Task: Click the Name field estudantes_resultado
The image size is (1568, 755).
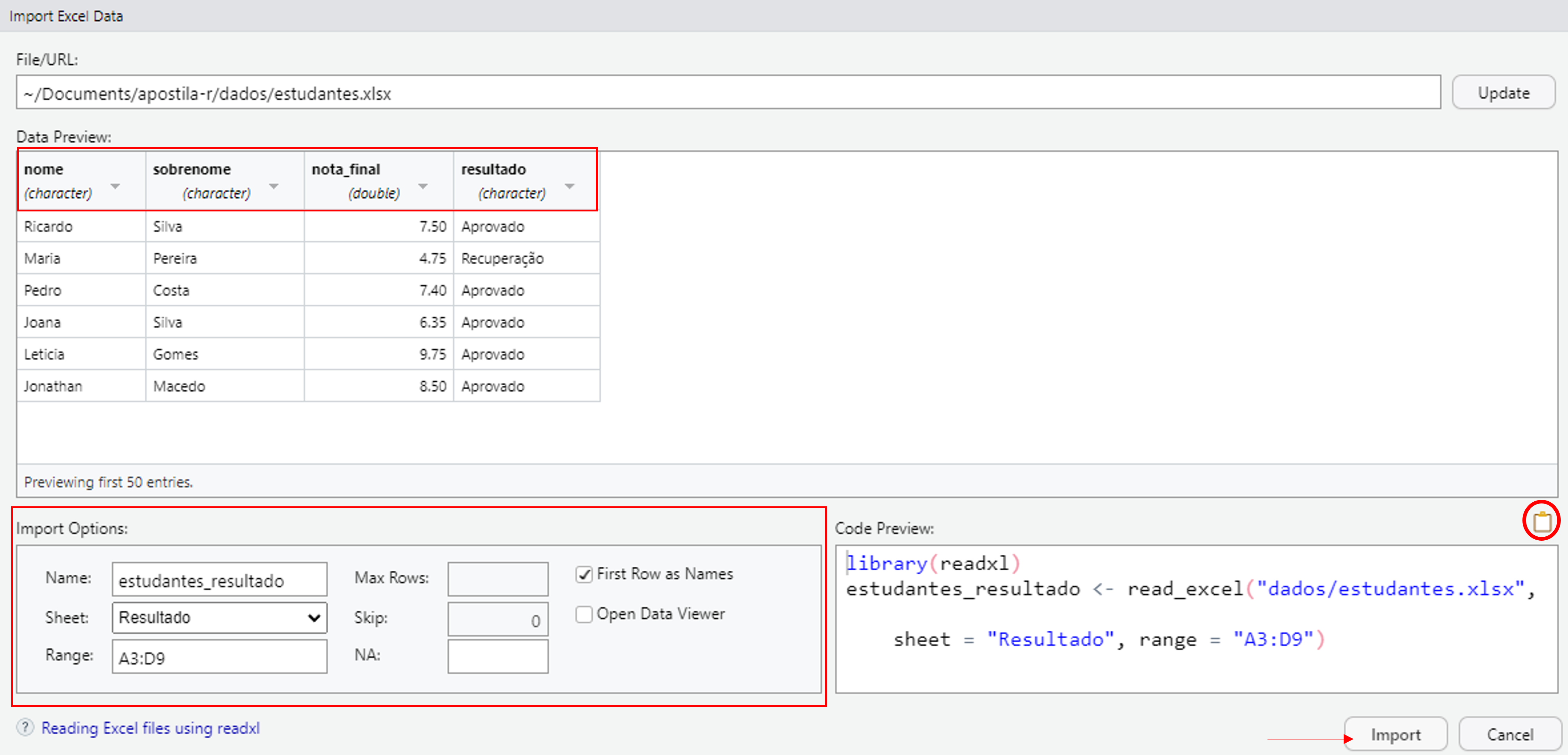Action: click(219, 580)
